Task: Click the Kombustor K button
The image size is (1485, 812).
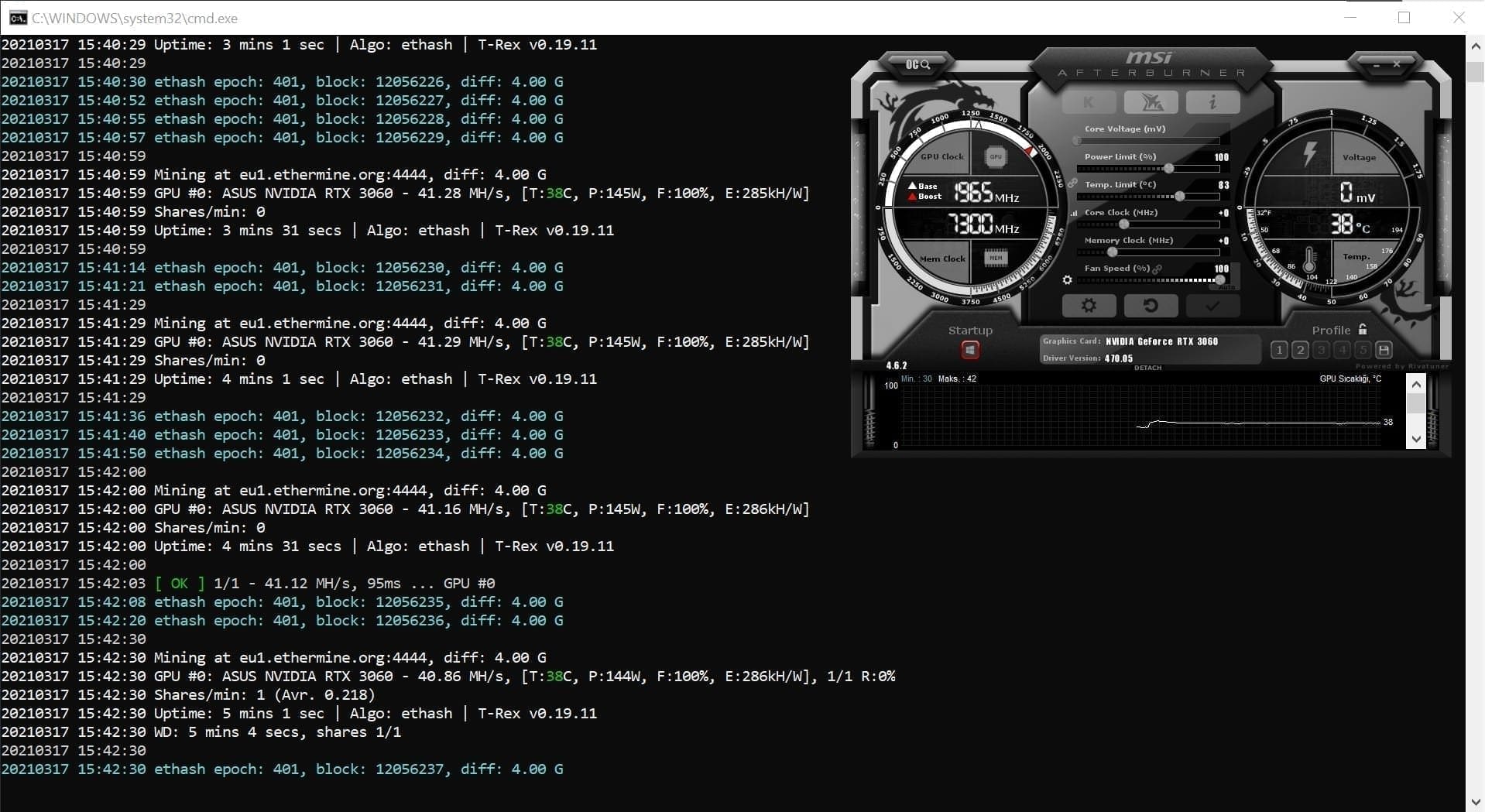Action: pos(1089,102)
